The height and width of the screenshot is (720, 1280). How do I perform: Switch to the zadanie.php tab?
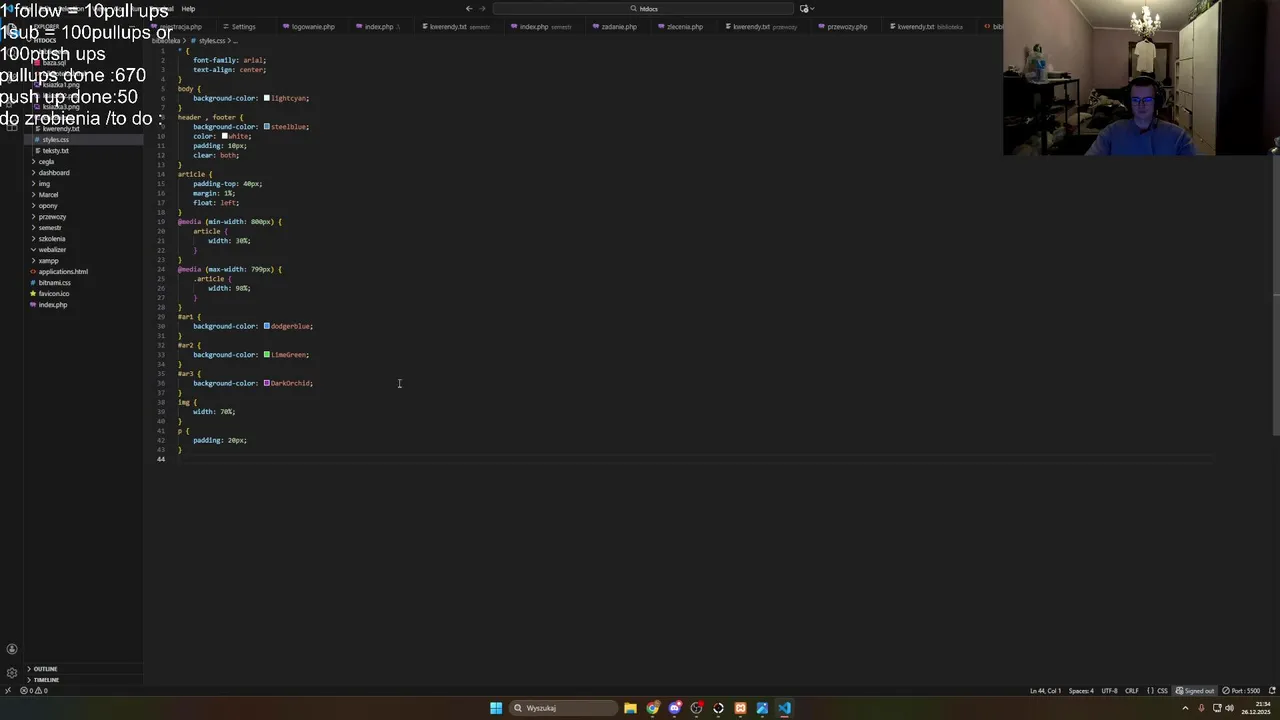[x=619, y=27]
